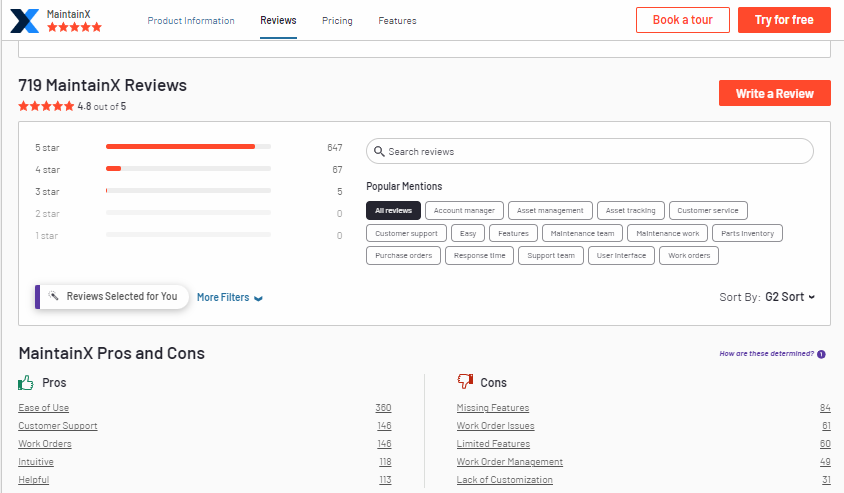The width and height of the screenshot is (844, 493).
Task: Open the Features tab in header
Action: click(397, 20)
